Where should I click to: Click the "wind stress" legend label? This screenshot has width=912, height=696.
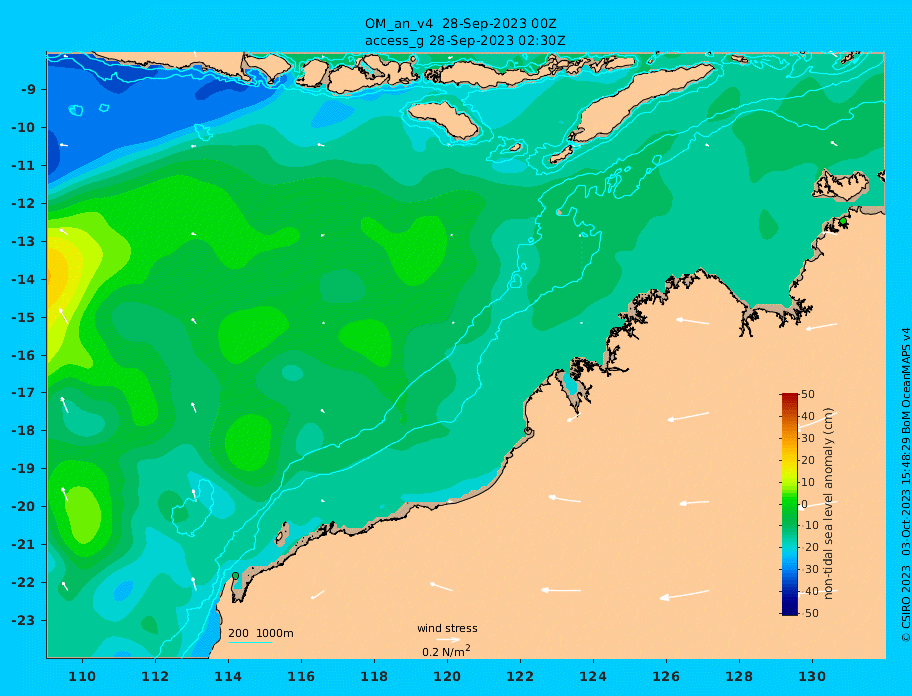point(447,629)
